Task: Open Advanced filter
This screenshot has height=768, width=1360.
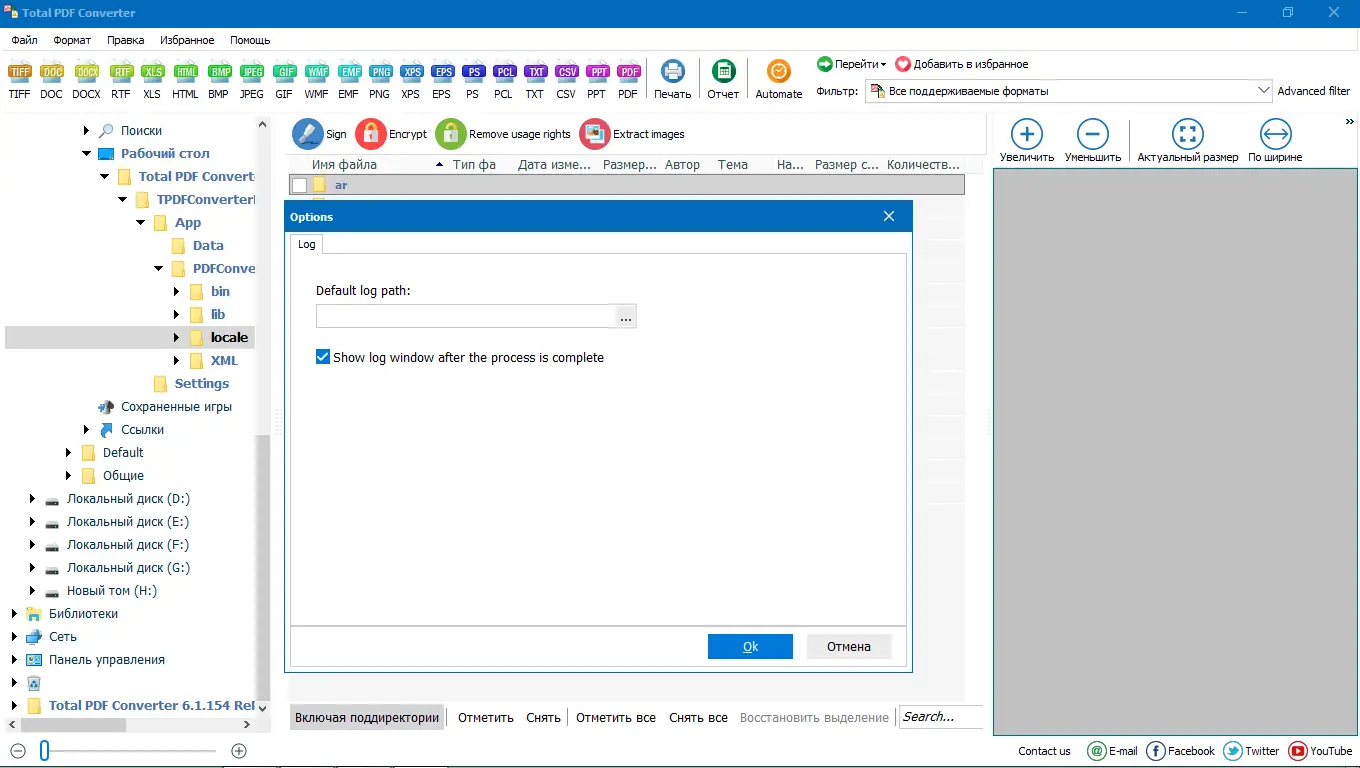Action: 1314,91
